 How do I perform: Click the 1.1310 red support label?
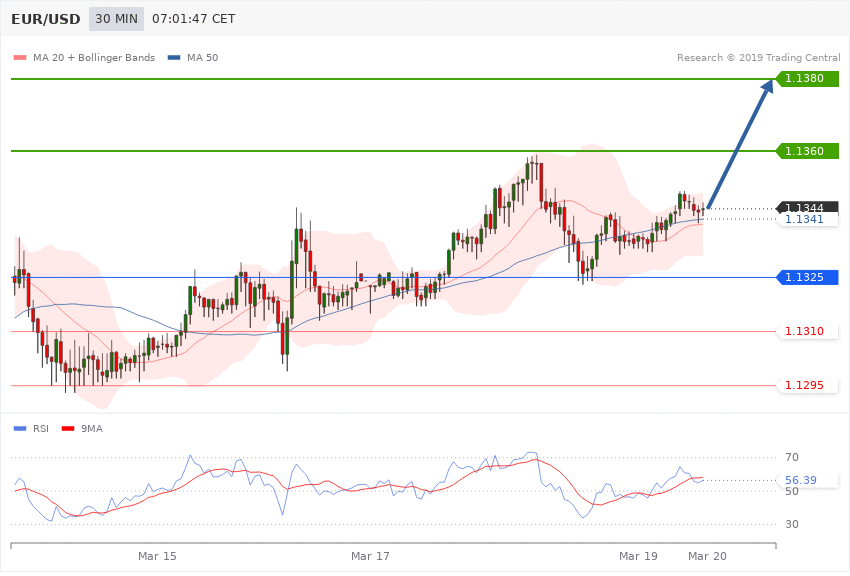click(x=808, y=331)
